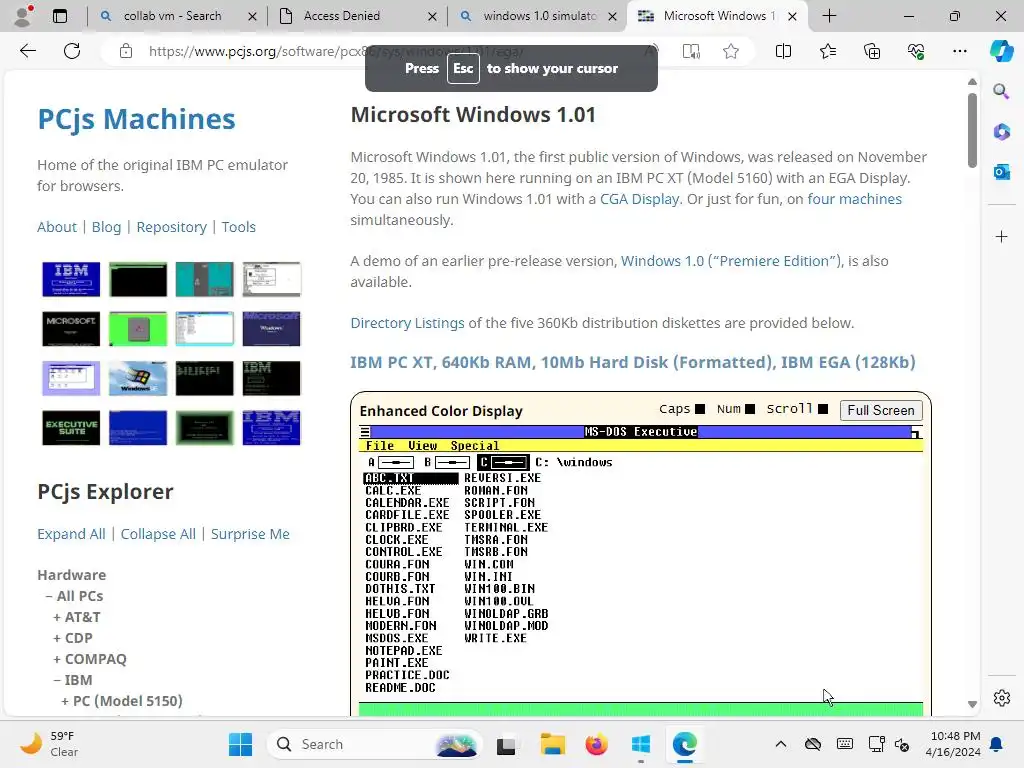Go back using the browser back arrow
Screen dimensions: 1024x768
27,51
